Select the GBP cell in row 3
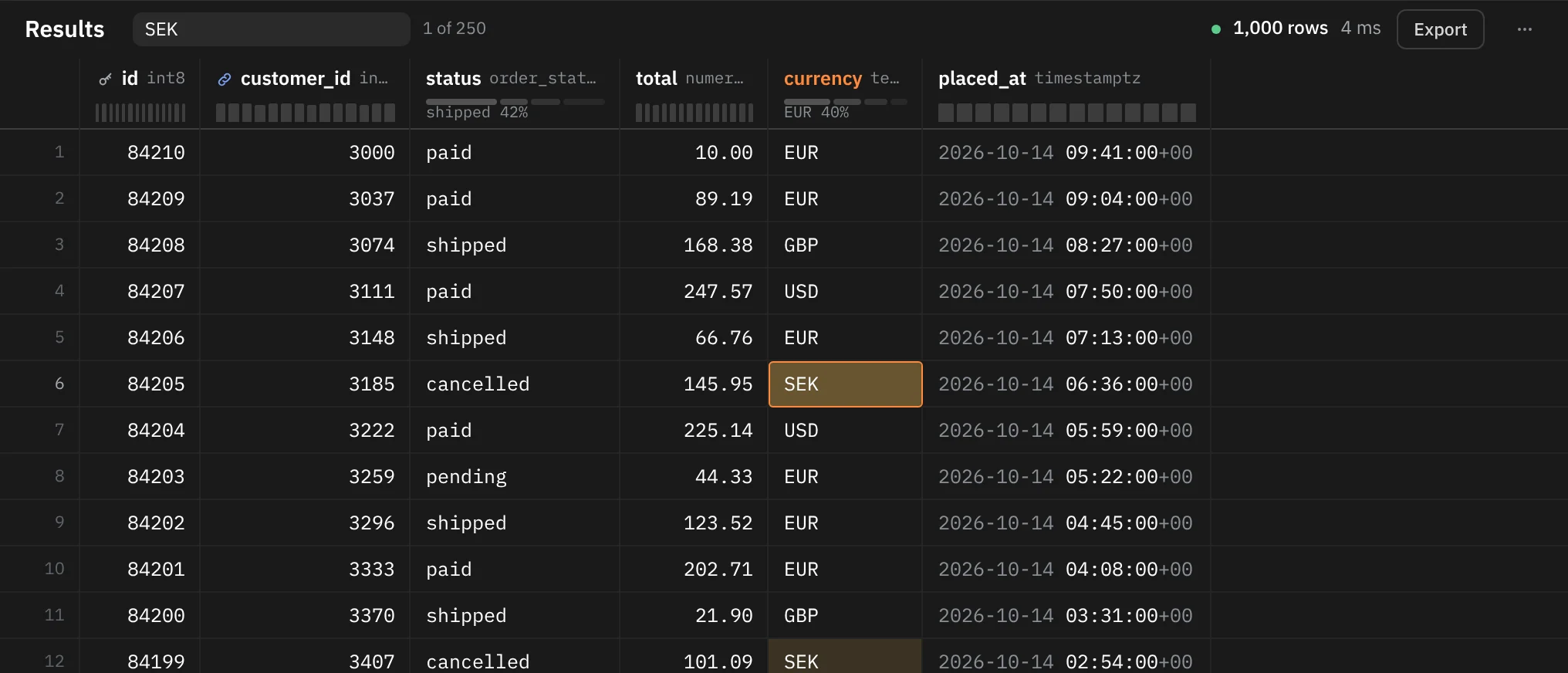 pyautogui.click(x=845, y=245)
